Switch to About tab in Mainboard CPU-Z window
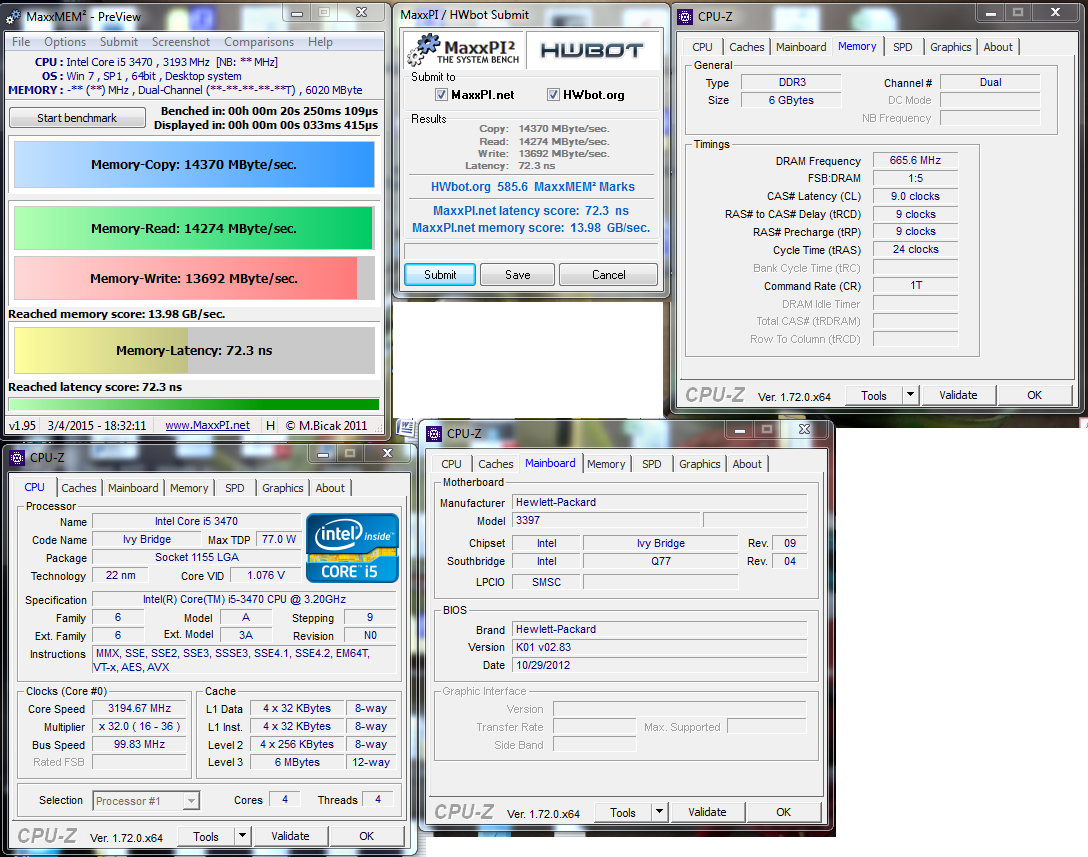 pyautogui.click(x=747, y=464)
